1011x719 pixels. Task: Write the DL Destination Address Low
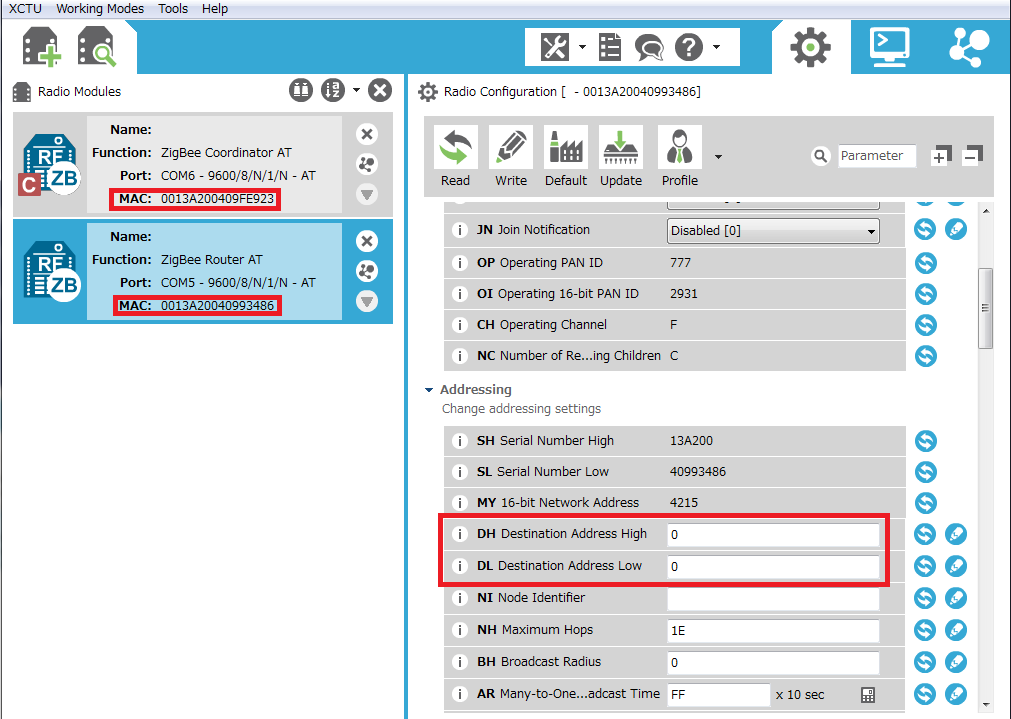point(956,566)
